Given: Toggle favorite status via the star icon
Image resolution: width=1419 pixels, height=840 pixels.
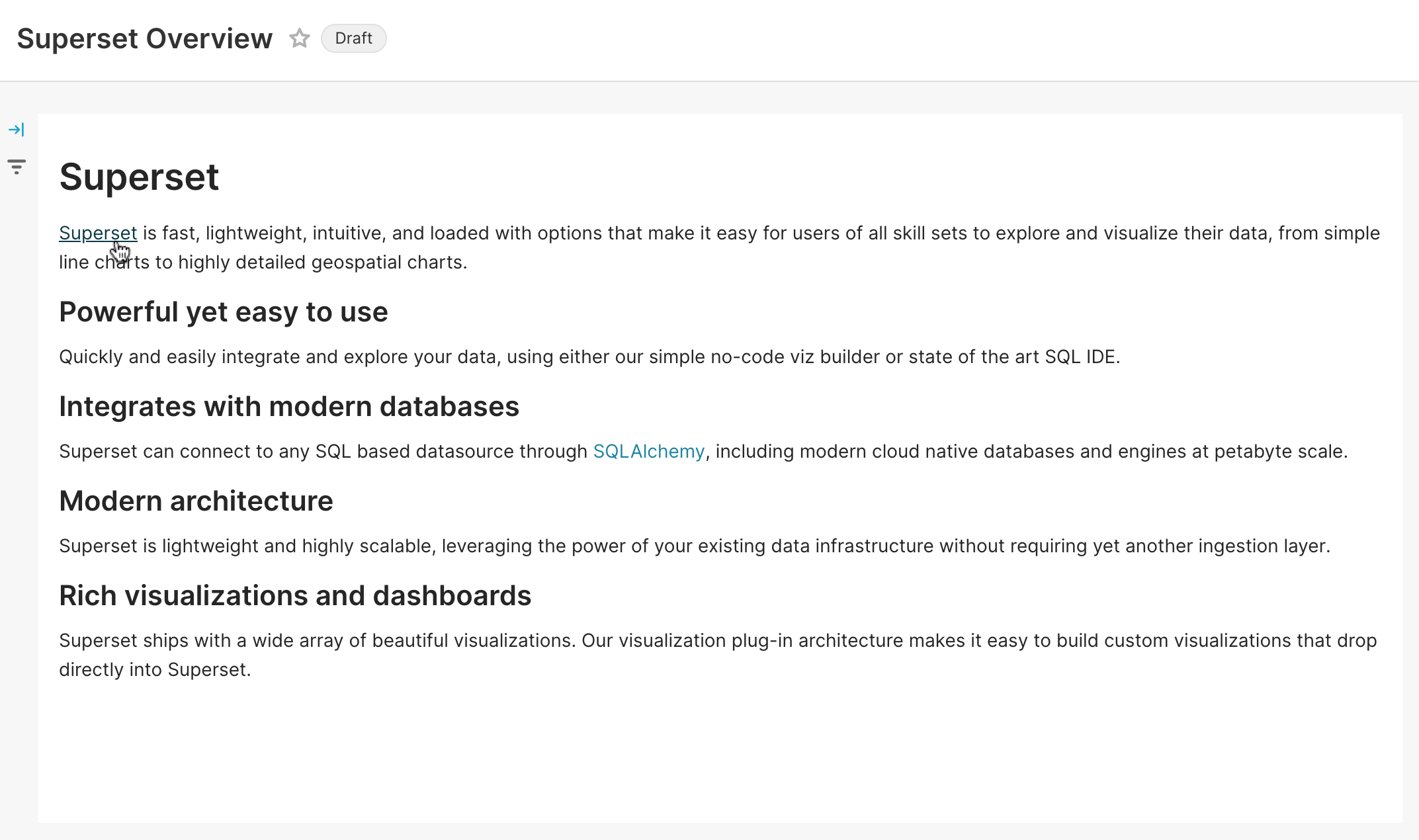Looking at the screenshot, I should (300, 38).
